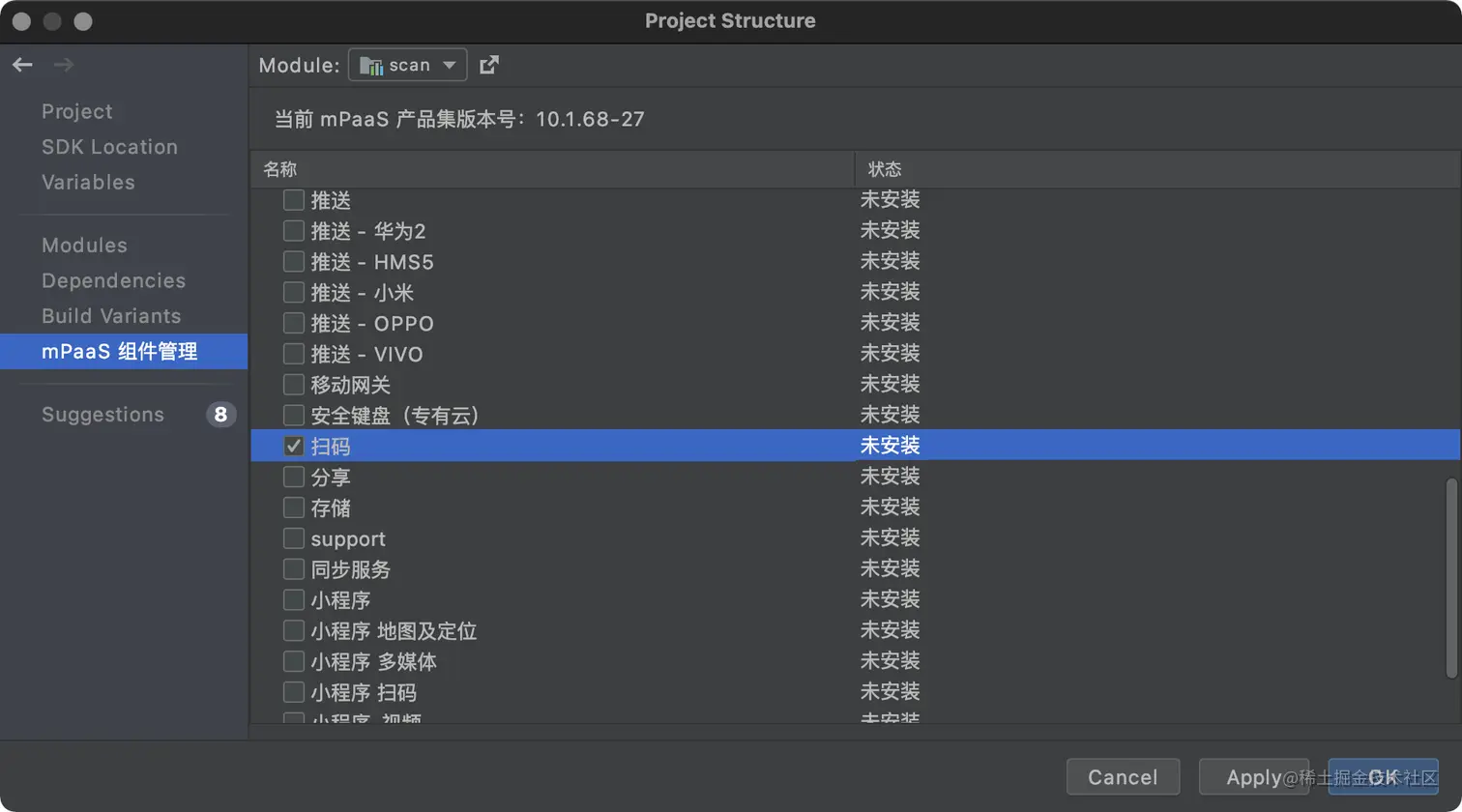
Task: Click 未安装 status in support row
Action: point(890,537)
